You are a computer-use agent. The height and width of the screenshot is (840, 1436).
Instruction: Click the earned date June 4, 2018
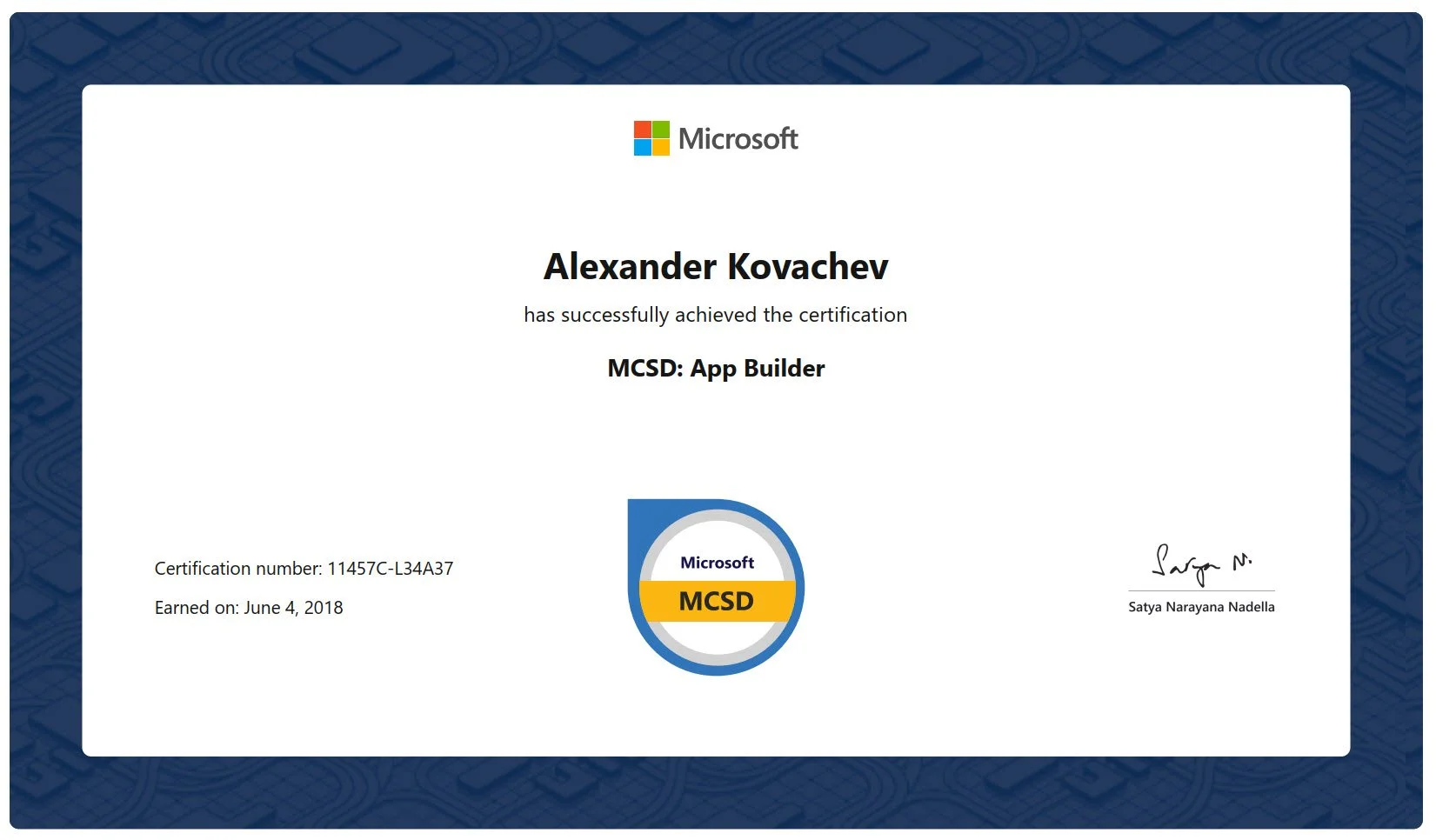tap(248, 608)
